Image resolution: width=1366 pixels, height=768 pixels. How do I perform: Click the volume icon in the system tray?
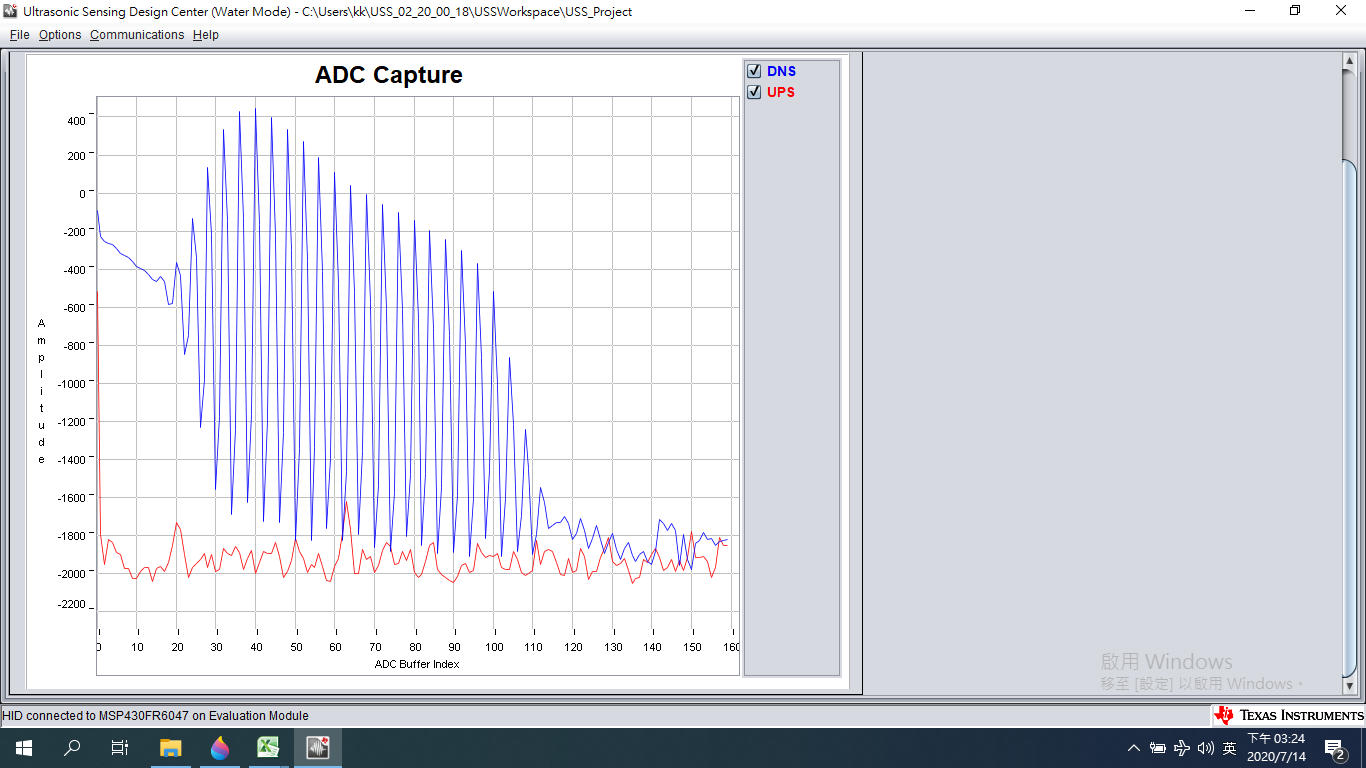click(x=1205, y=748)
